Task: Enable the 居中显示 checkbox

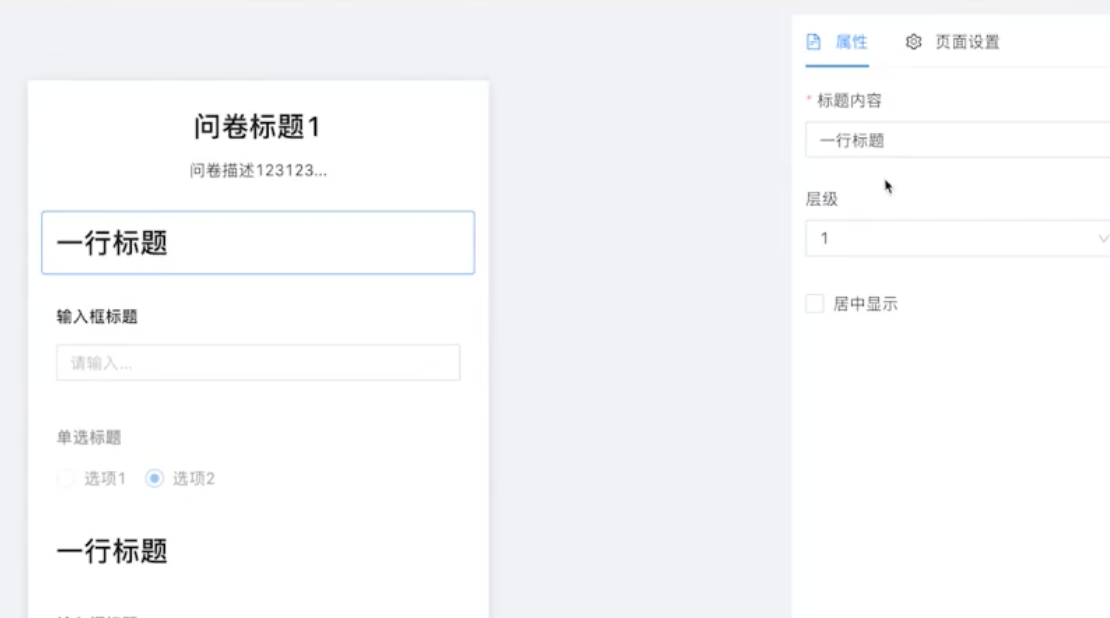Action: (x=815, y=304)
